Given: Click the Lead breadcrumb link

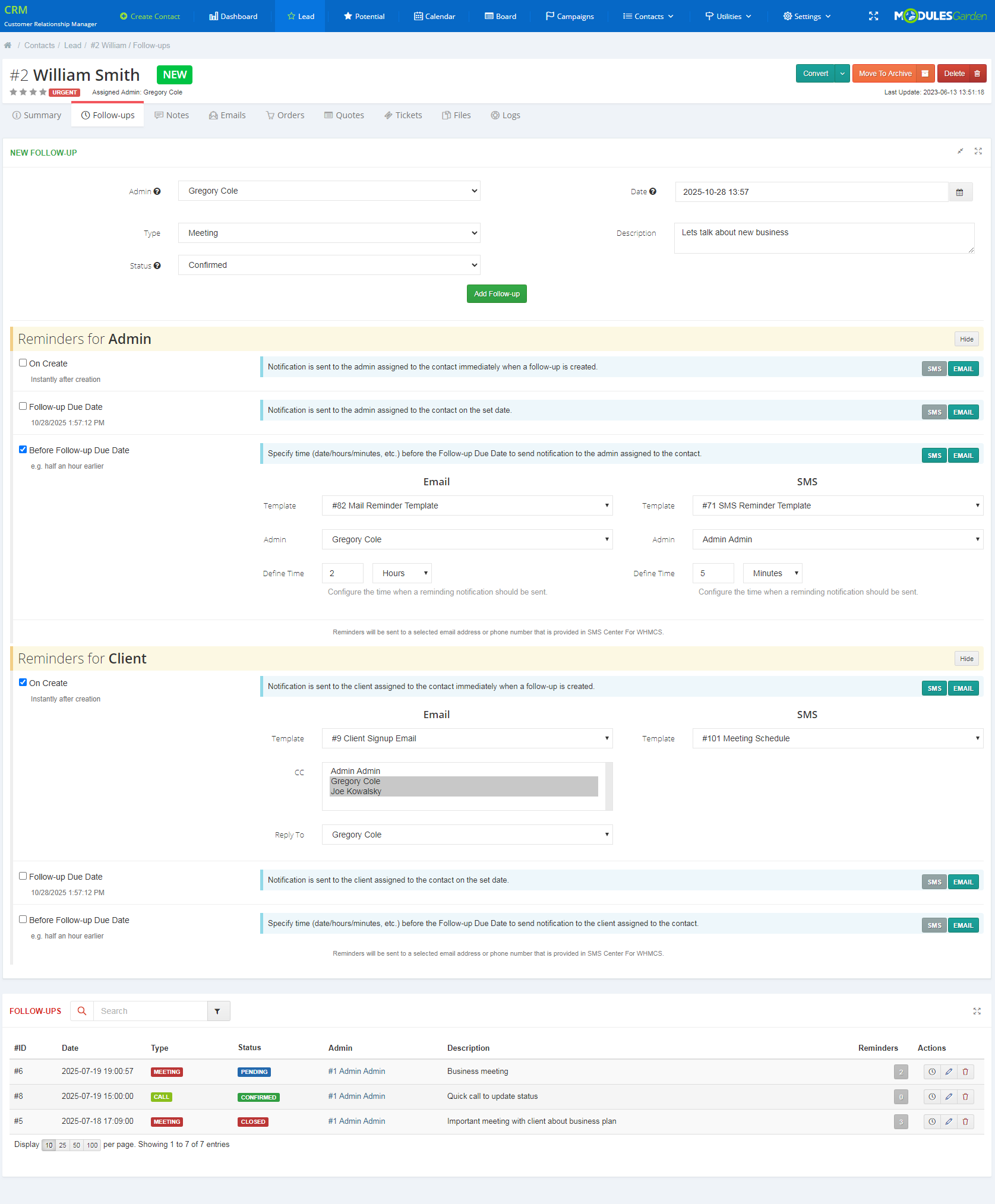Looking at the screenshot, I should pyautogui.click(x=72, y=45).
